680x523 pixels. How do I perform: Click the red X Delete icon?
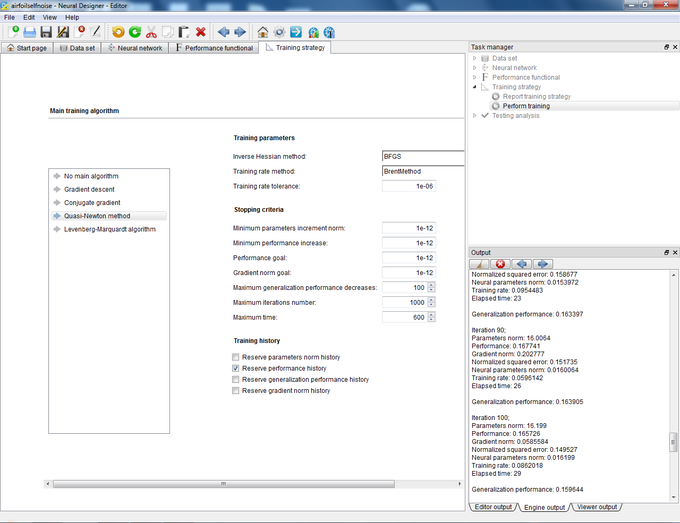200,32
